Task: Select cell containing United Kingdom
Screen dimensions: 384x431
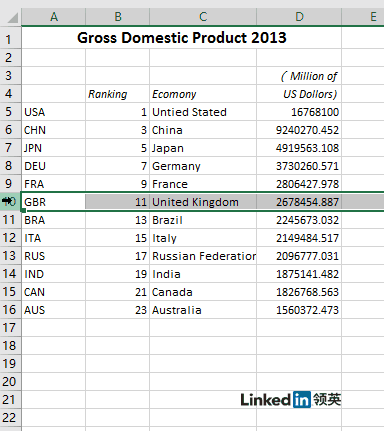Action: 203,202
